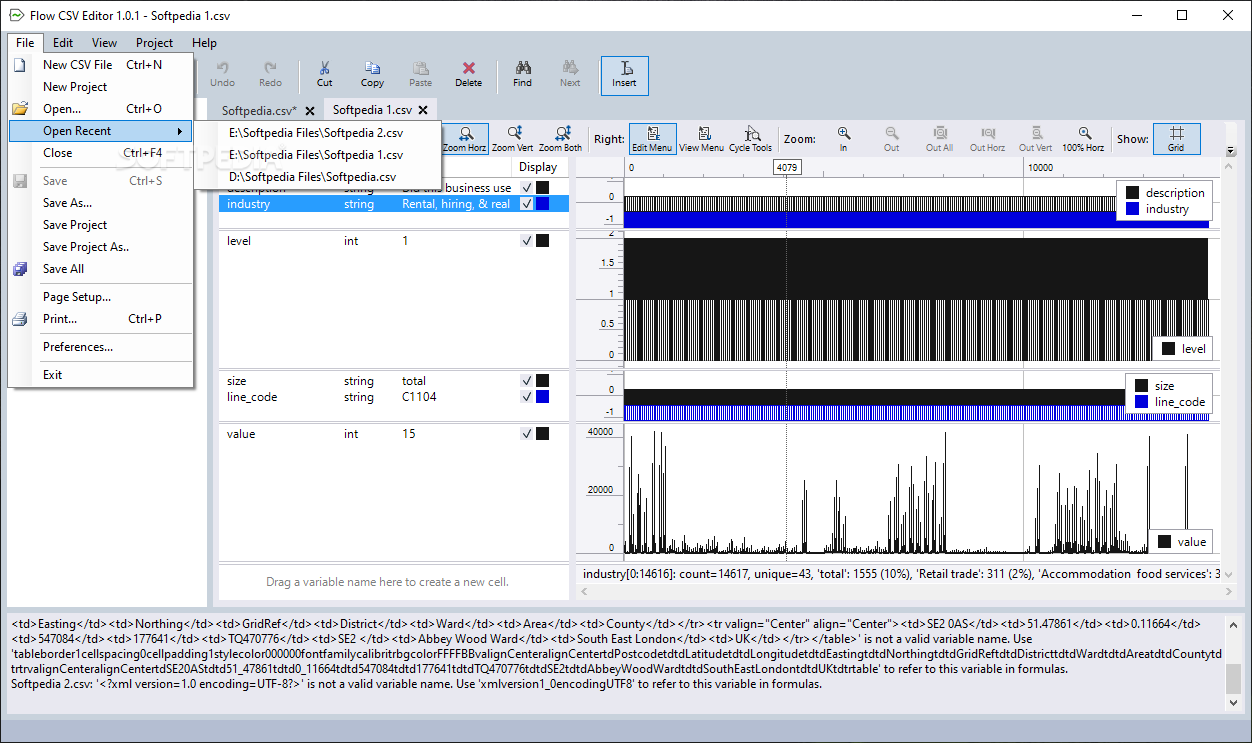Uncheck display checkbox for description

click(527, 187)
